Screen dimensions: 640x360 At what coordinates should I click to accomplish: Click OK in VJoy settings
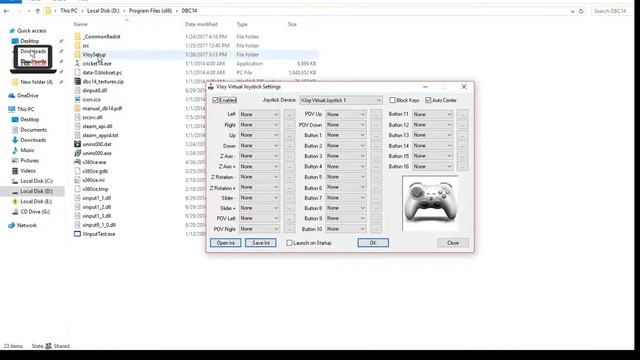point(373,243)
